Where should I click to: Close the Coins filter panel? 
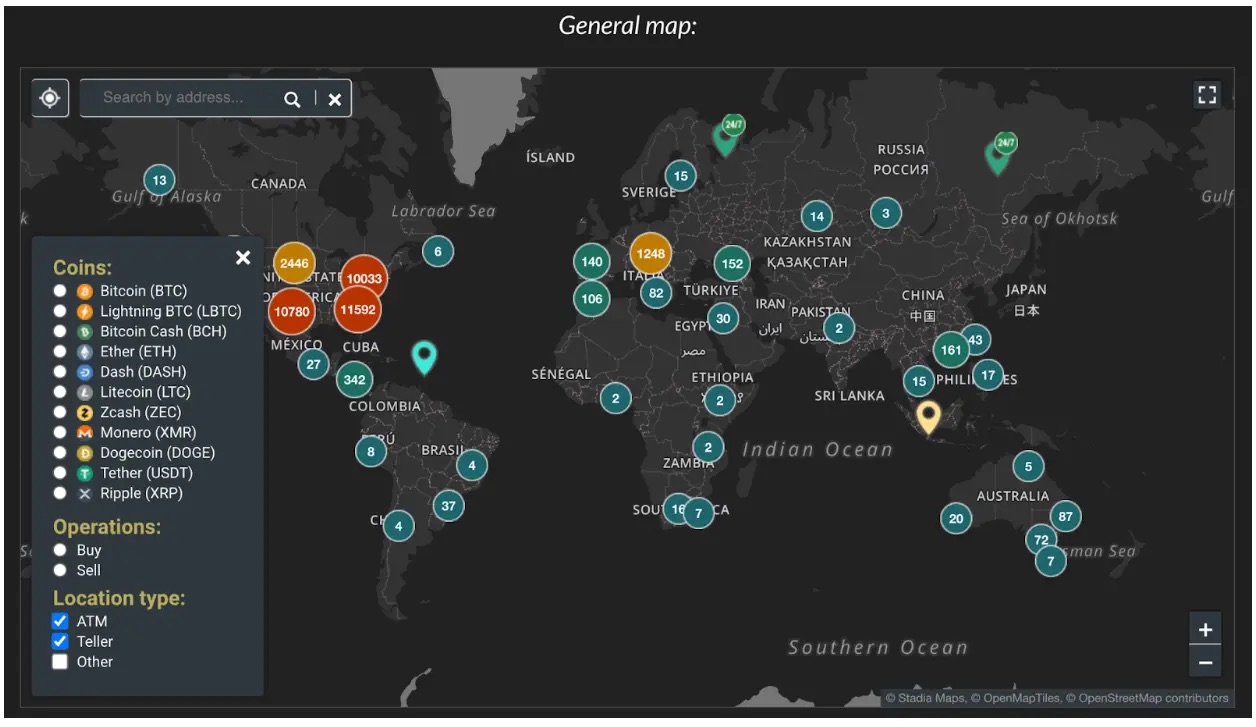pyautogui.click(x=243, y=257)
